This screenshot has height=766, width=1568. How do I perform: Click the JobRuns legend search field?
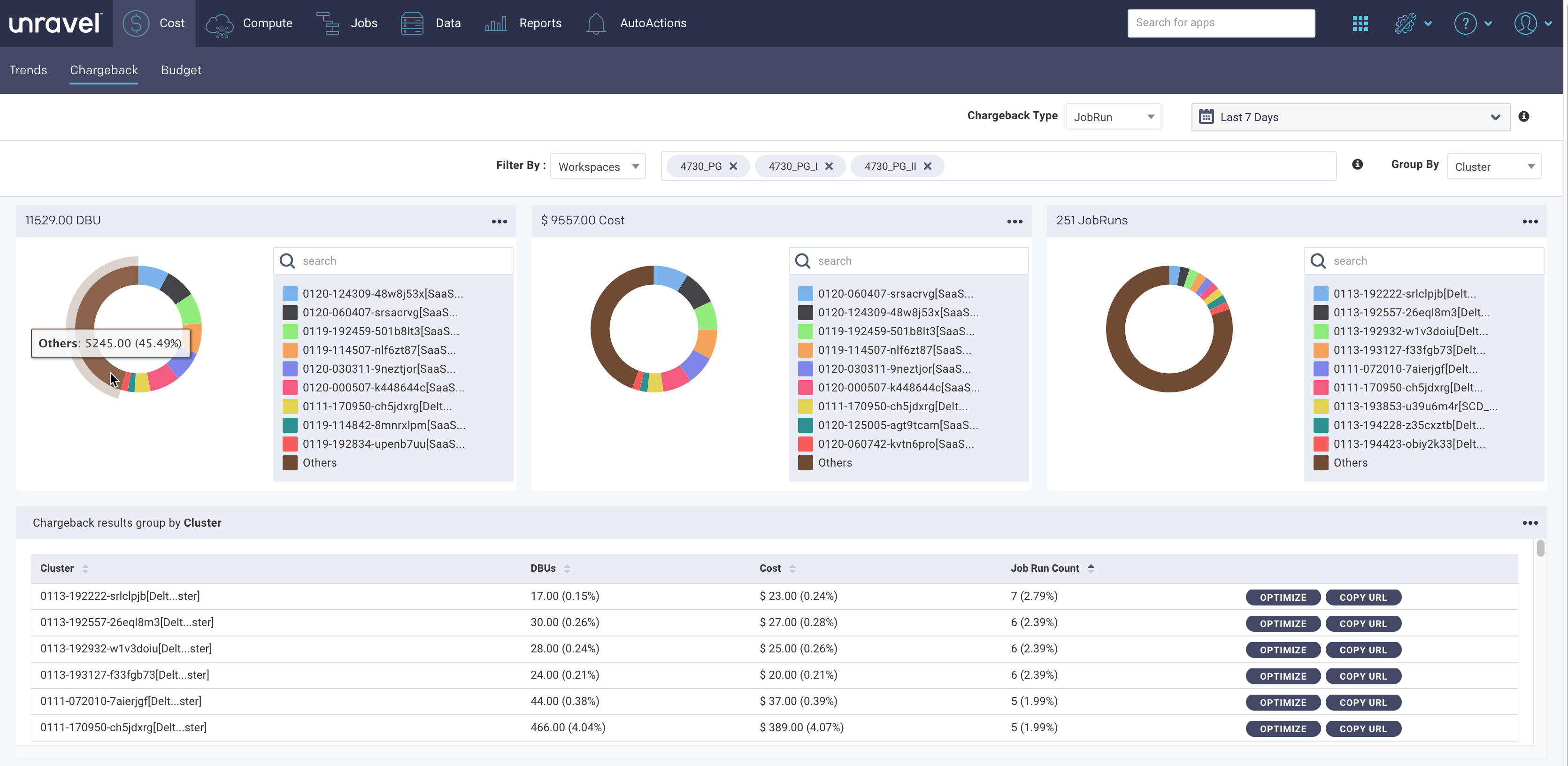1424,261
